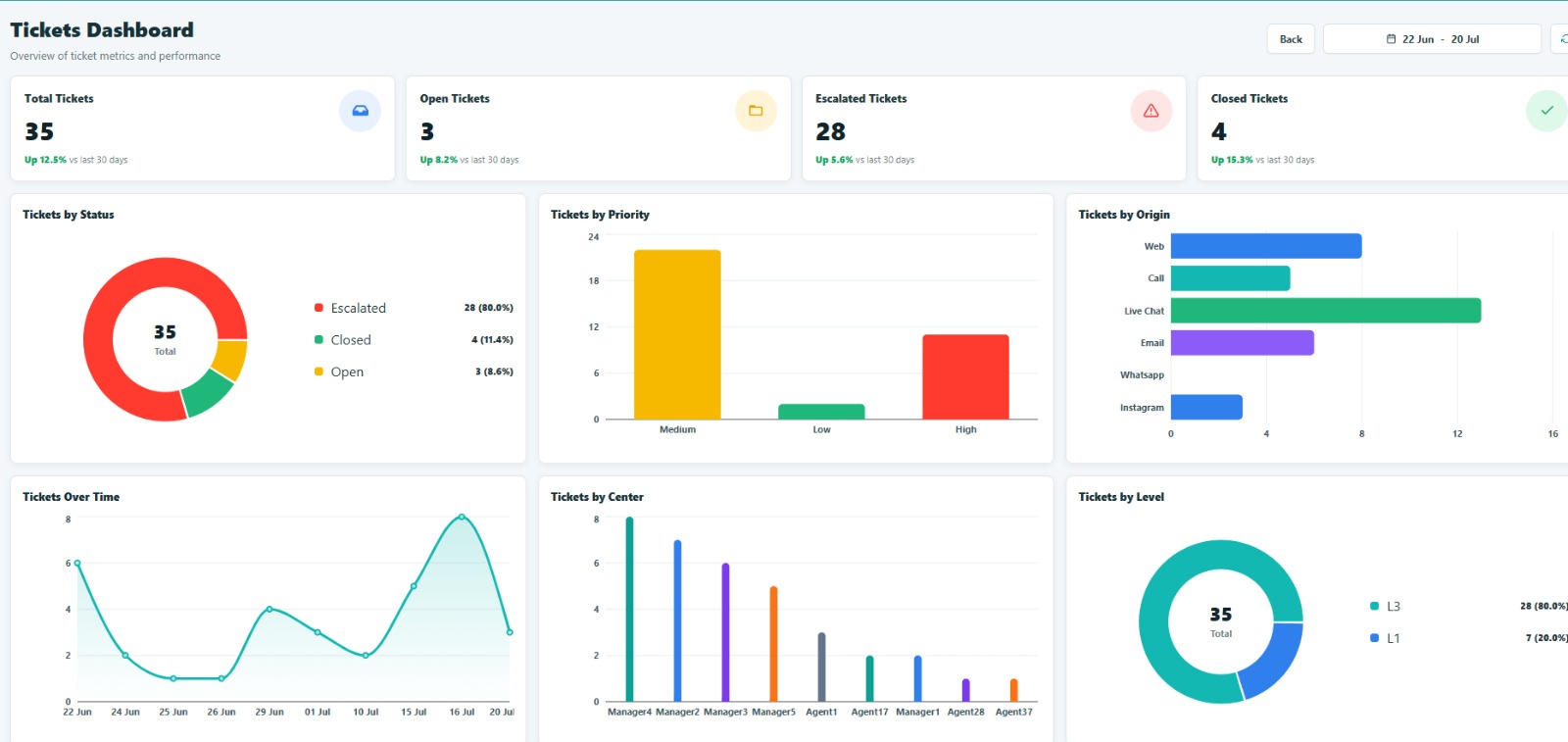Click the Tickets Dashboard heading
The image size is (1568, 742).
[102, 30]
